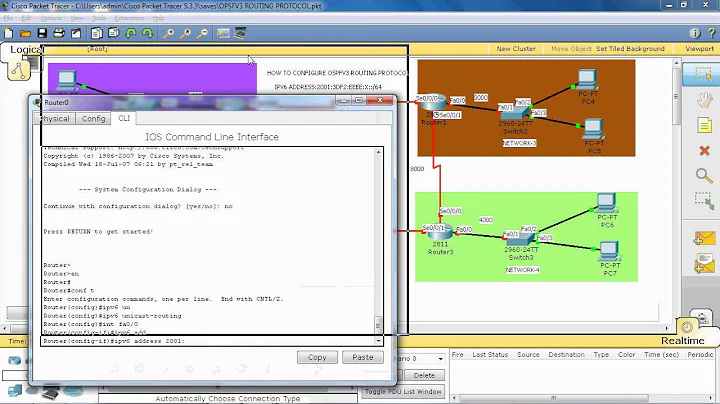Screen dimensions: 720x404
Task: Open the Tools menu
Action: 99,18
